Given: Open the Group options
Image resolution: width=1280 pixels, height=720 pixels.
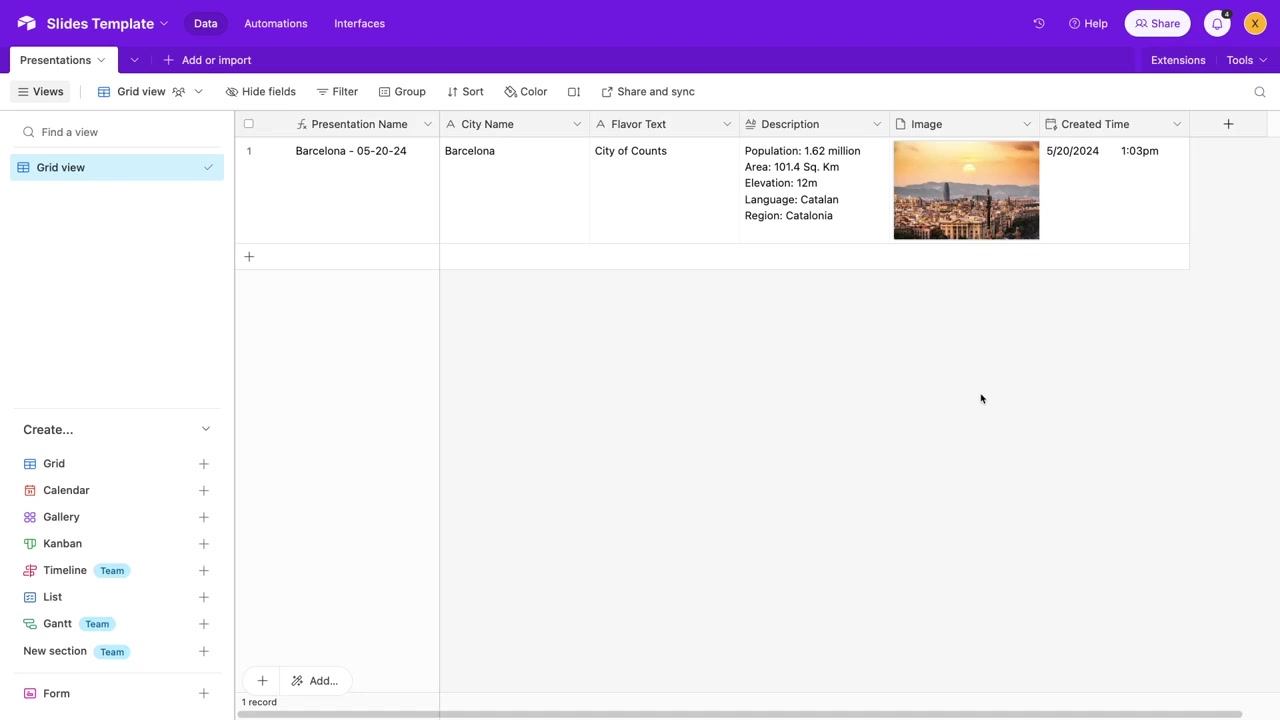Looking at the screenshot, I should click(402, 92).
